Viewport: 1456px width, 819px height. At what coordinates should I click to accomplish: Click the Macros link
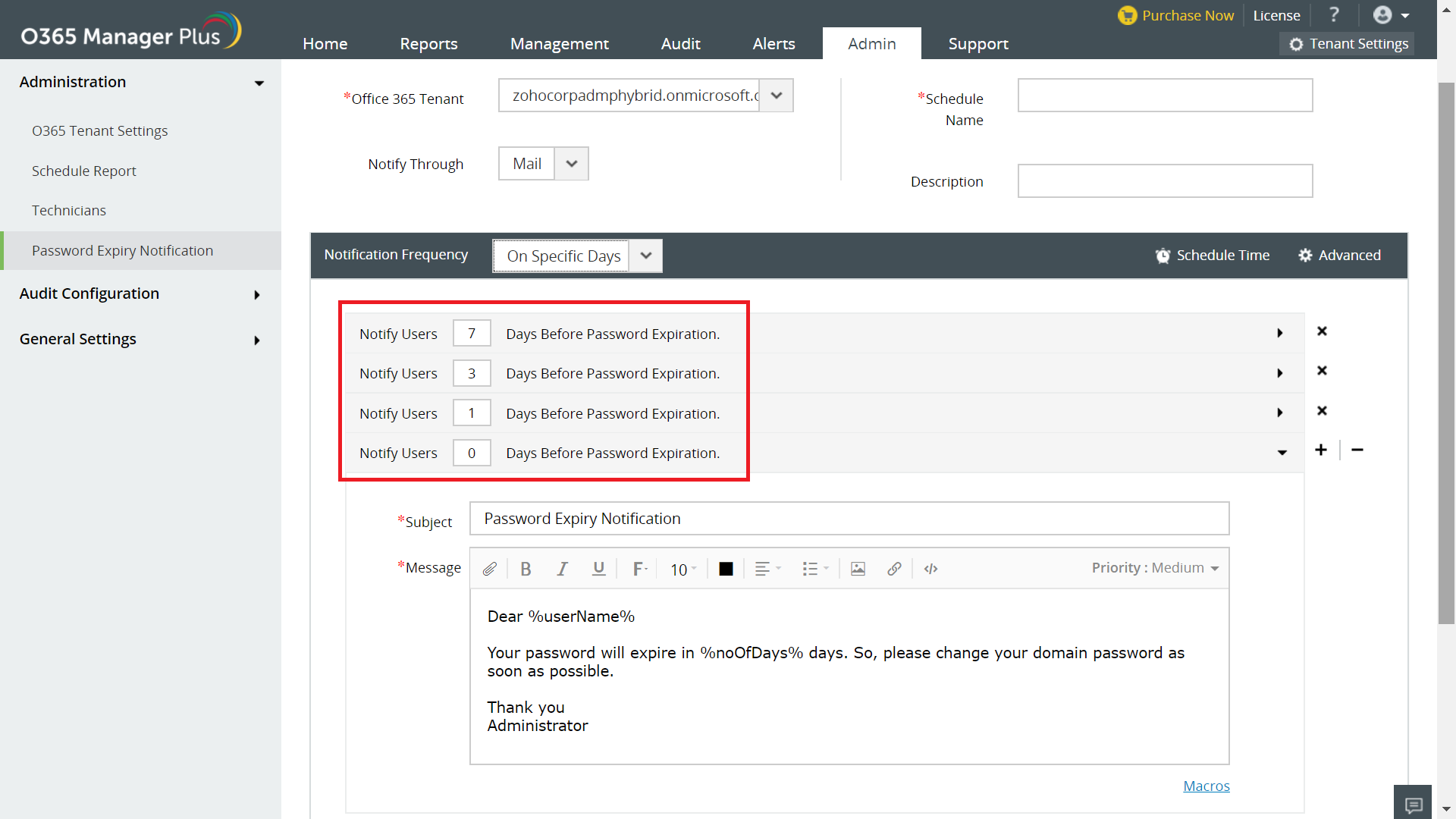1206,786
